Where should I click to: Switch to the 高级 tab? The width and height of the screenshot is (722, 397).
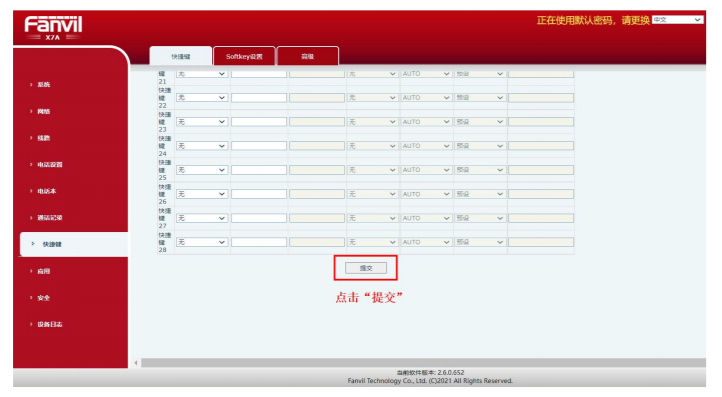coord(308,56)
